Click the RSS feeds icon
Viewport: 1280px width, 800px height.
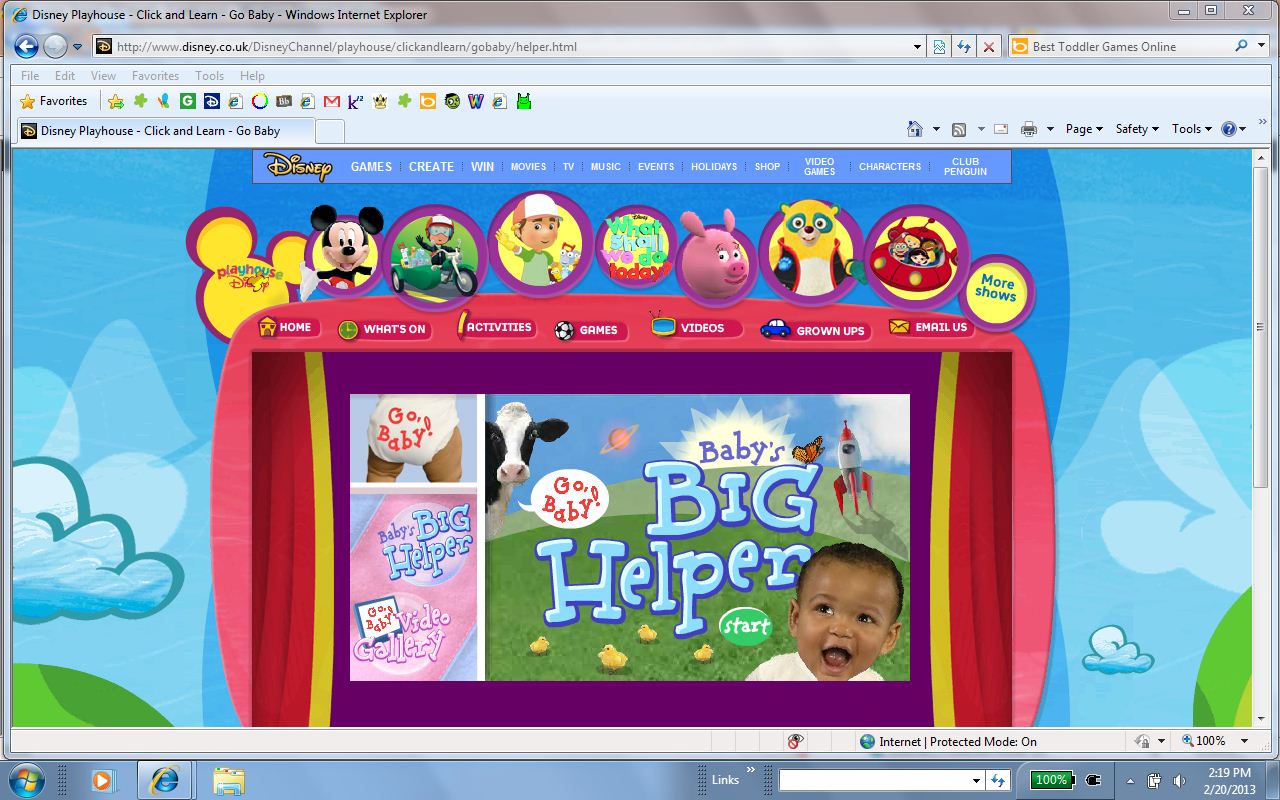pyautogui.click(x=959, y=129)
